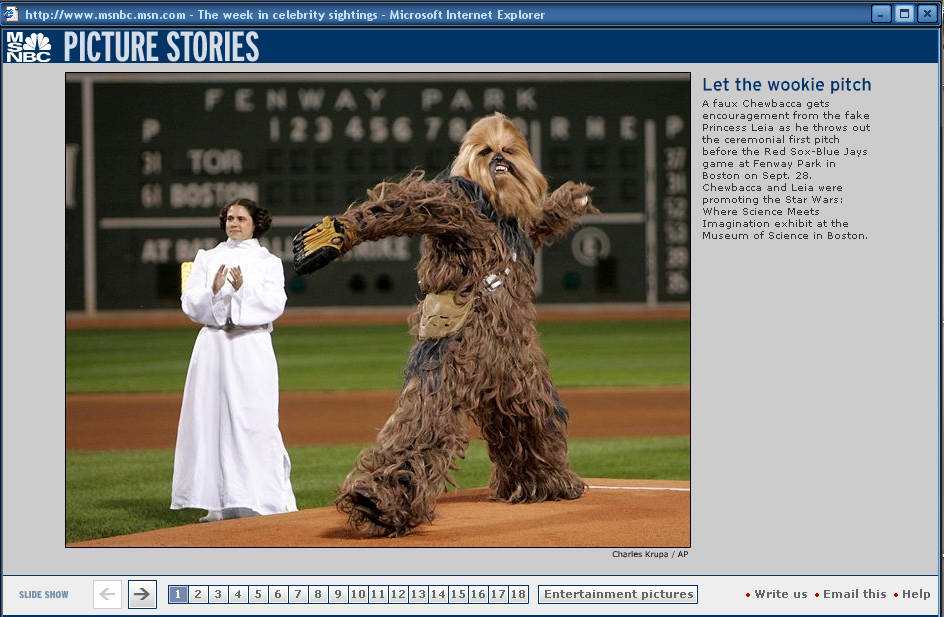Click the caption paragraph about faux Chewbacca

[786, 170]
